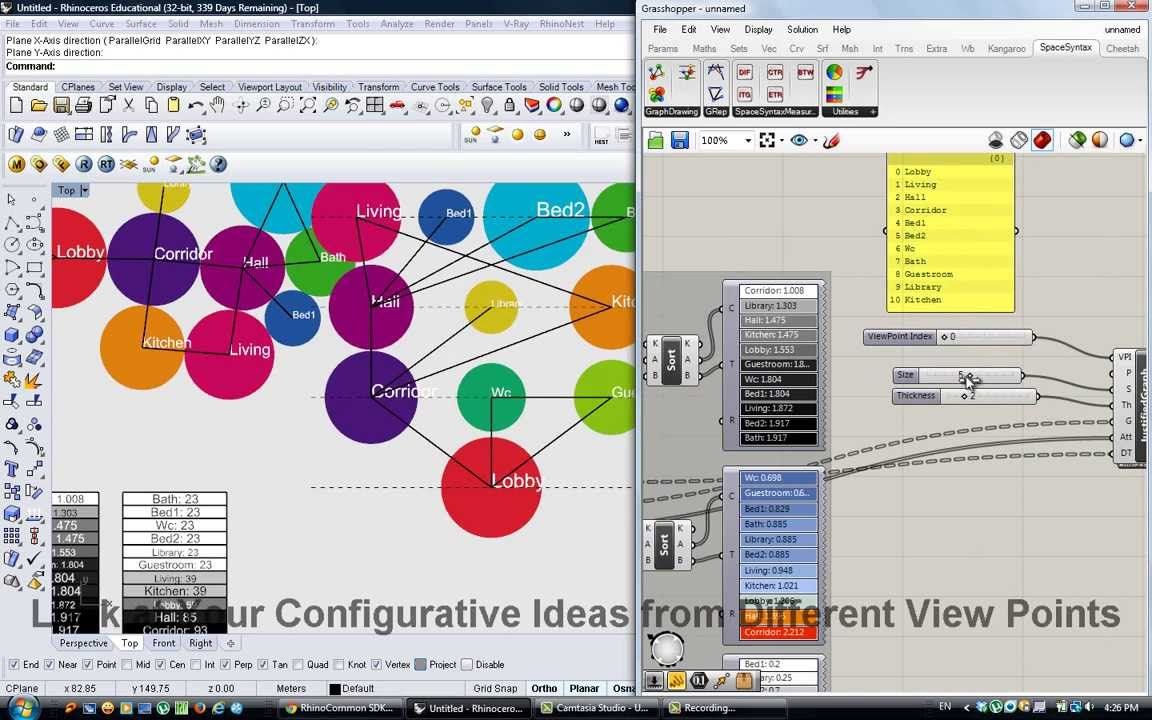Select red shaded preview mode icon

[1042, 140]
